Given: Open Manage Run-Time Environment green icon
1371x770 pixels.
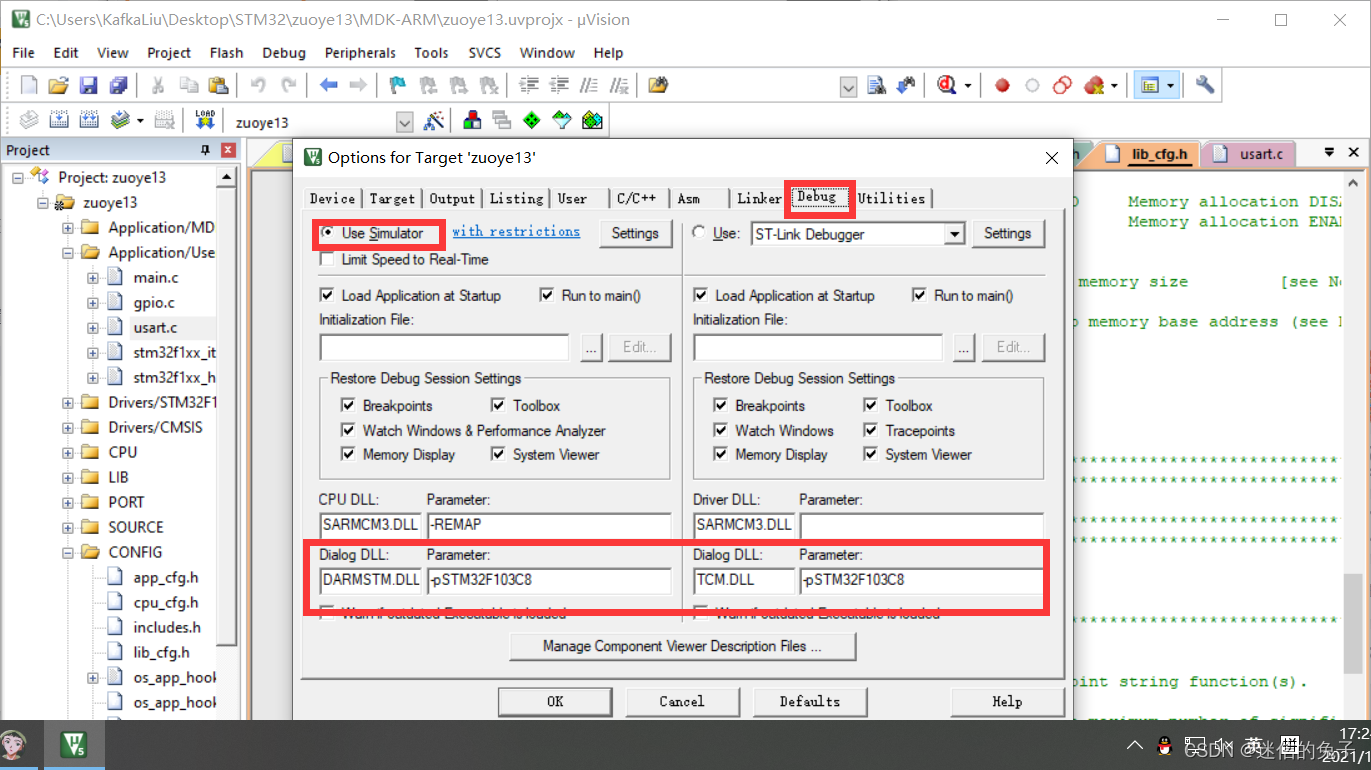Looking at the screenshot, I should click(x=532, y=121).
